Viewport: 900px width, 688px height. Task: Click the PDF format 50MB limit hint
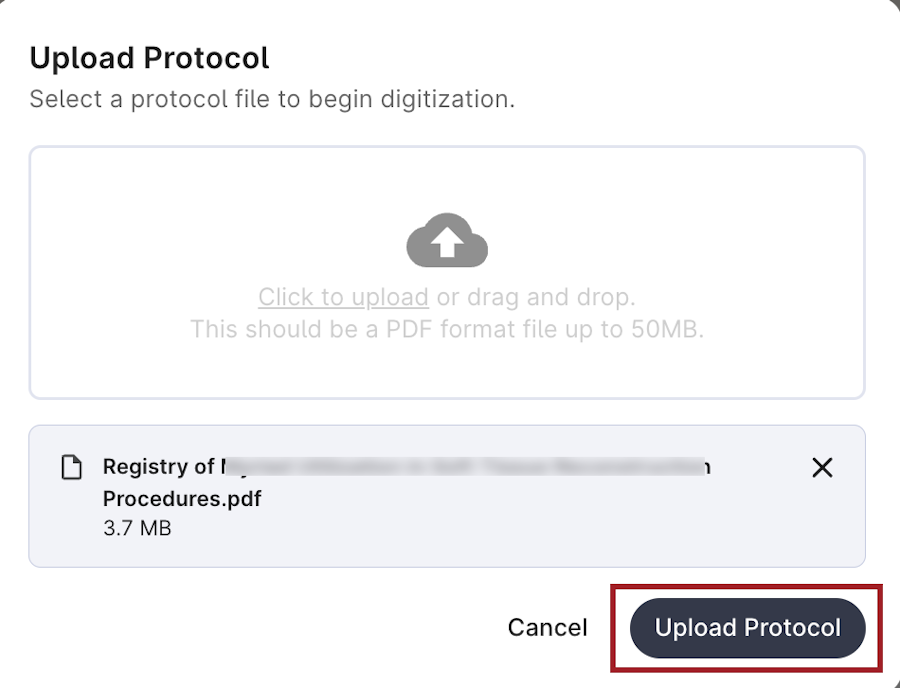[x=447, y=329]
